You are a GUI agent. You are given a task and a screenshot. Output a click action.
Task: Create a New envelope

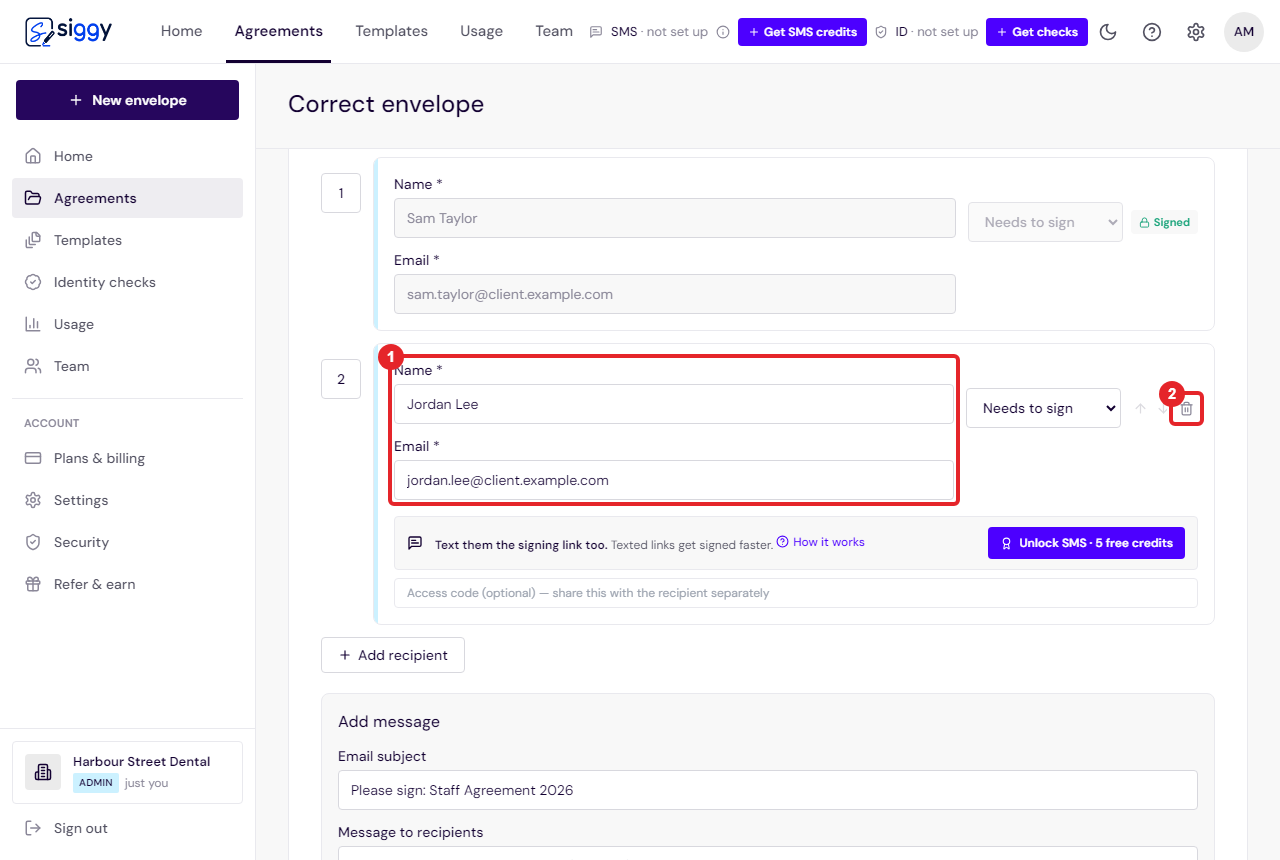pyautogui.click(x=127, y=100)
